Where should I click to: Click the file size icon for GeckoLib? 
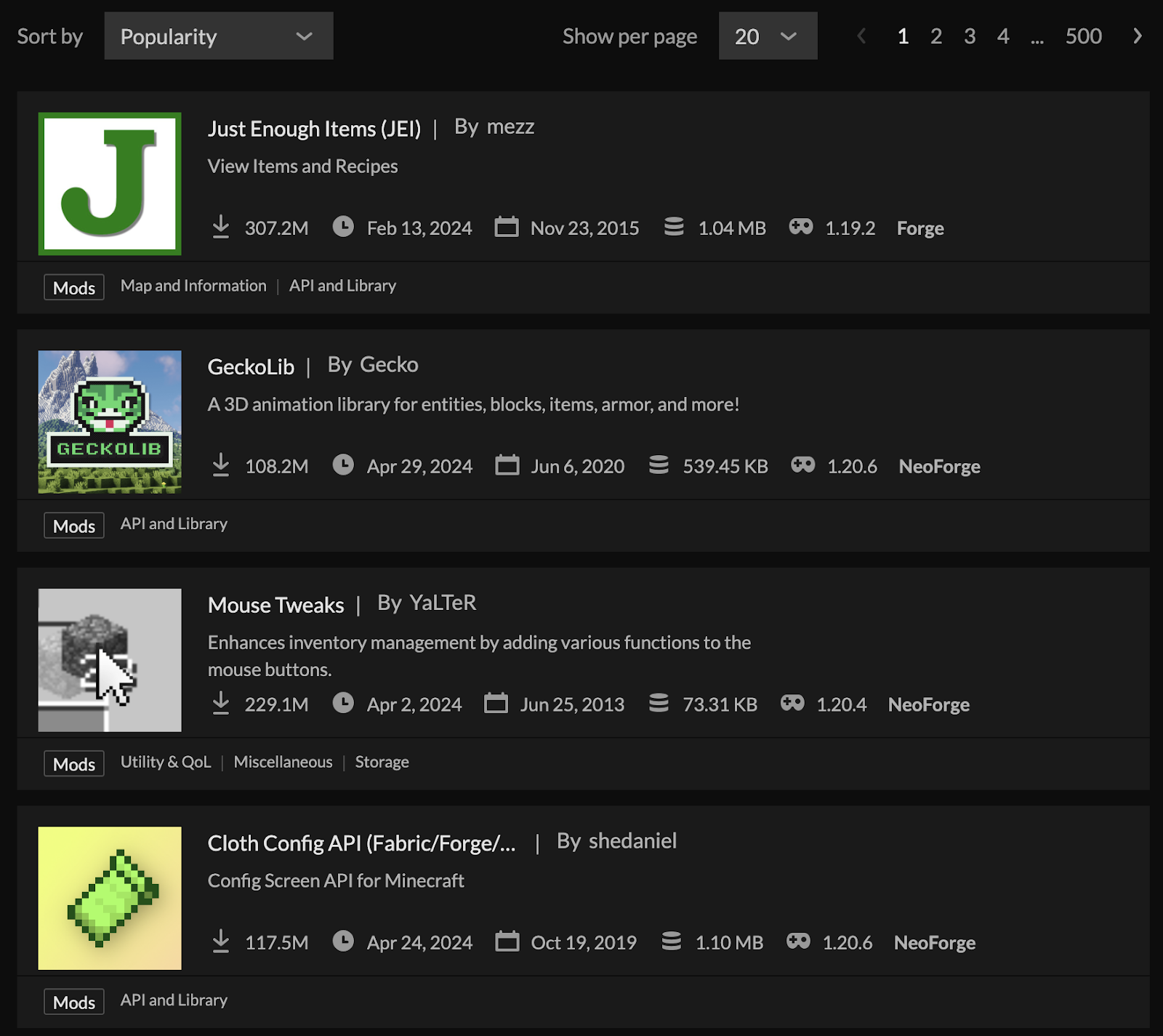coord(659,464)
